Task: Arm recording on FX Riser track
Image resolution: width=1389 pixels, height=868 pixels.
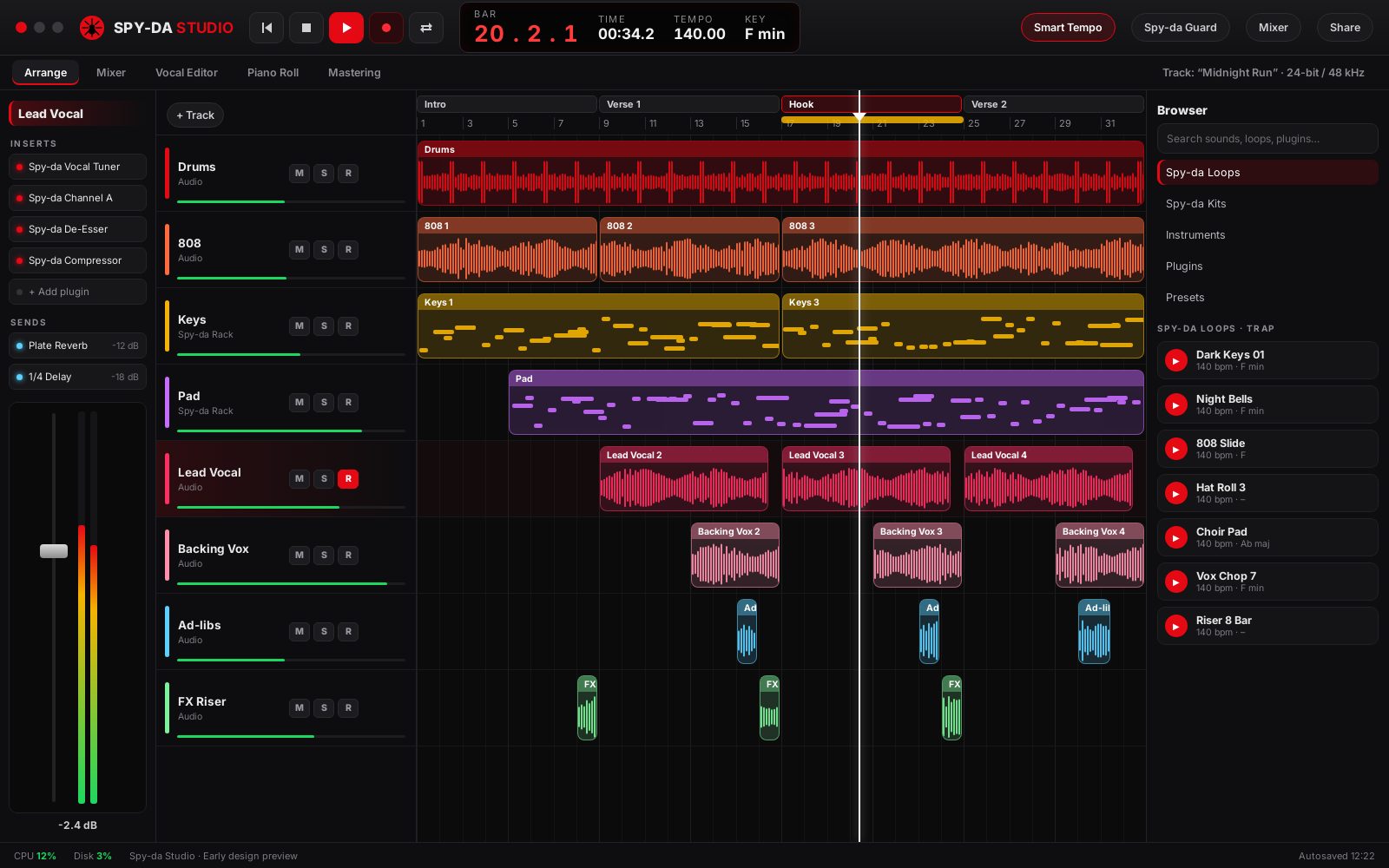Action: tap(348, 708)
